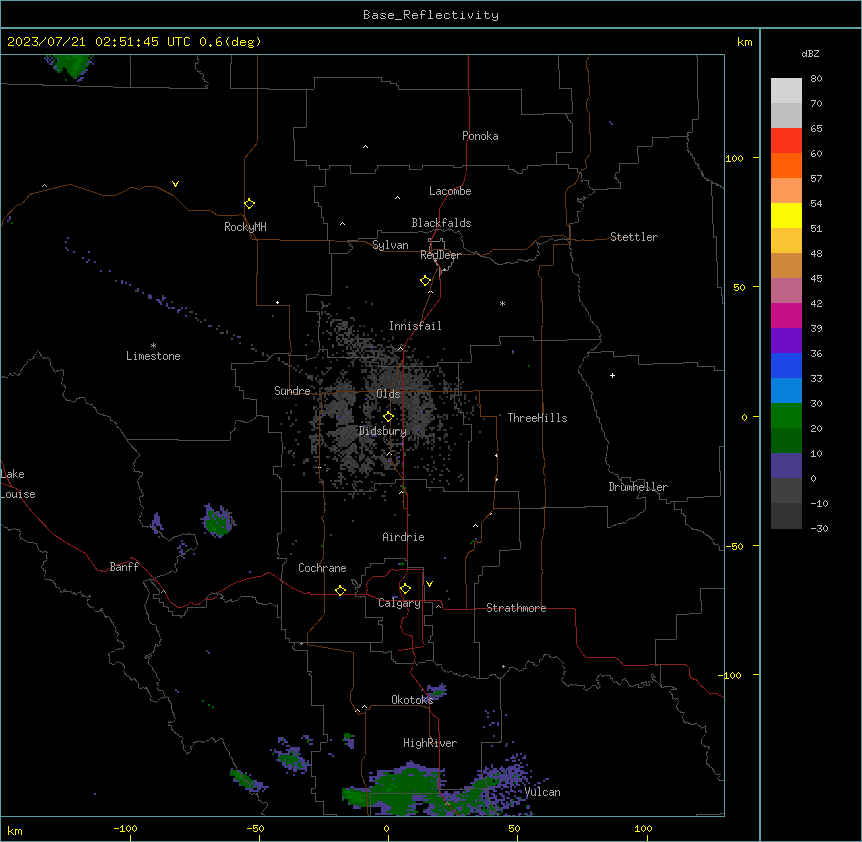Click the Strathmore label
The image size is (862, 842).
coord(516,608)
